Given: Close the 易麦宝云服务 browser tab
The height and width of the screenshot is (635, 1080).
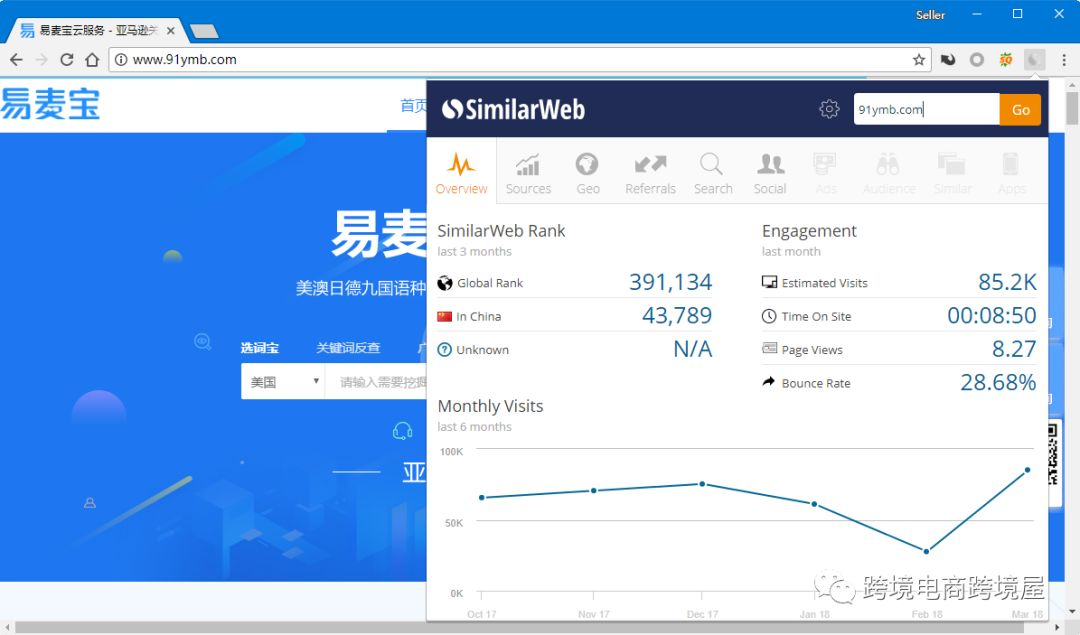Looking at the screenshot, I should pyautogui.click(x=171, y=31).
